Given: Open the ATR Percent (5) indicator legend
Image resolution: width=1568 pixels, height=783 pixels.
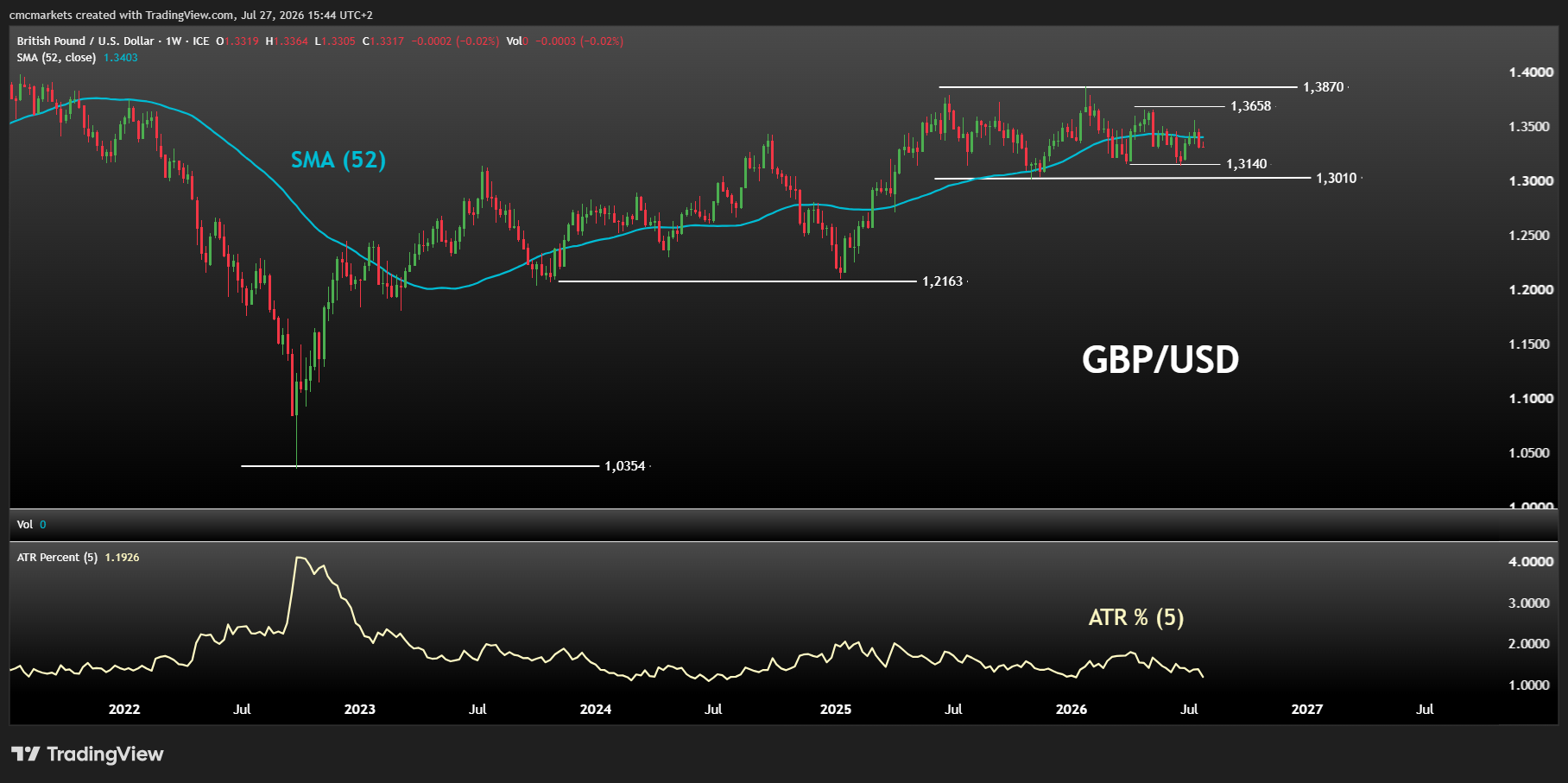Looking at the screenshot, I should 57,558.
